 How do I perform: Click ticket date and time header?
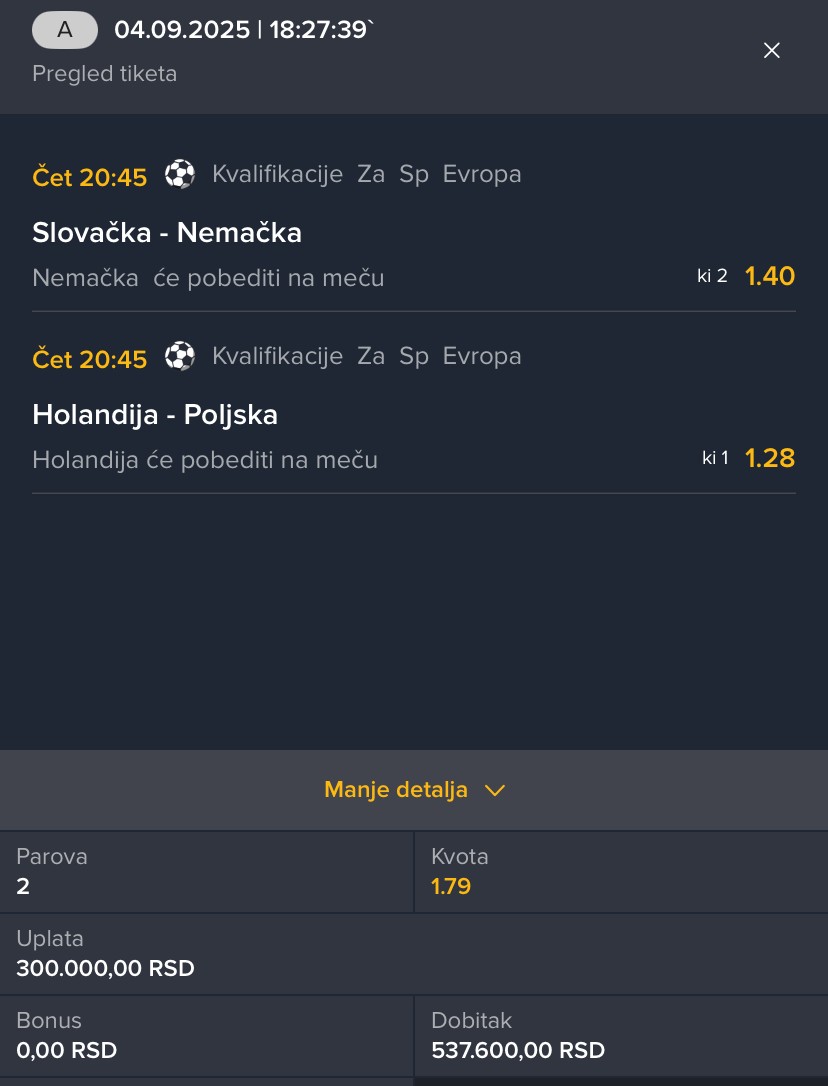coord(243,30)
